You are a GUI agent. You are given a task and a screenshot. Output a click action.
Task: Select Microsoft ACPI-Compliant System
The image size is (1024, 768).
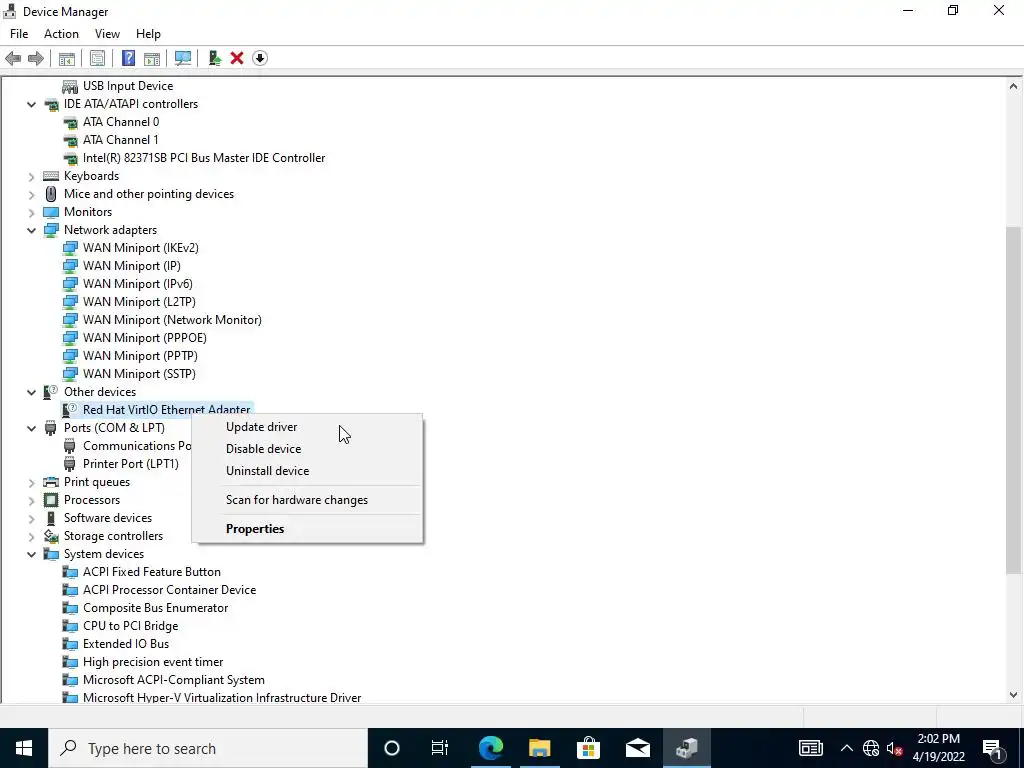pyautogui.click(x=174, y=680)
